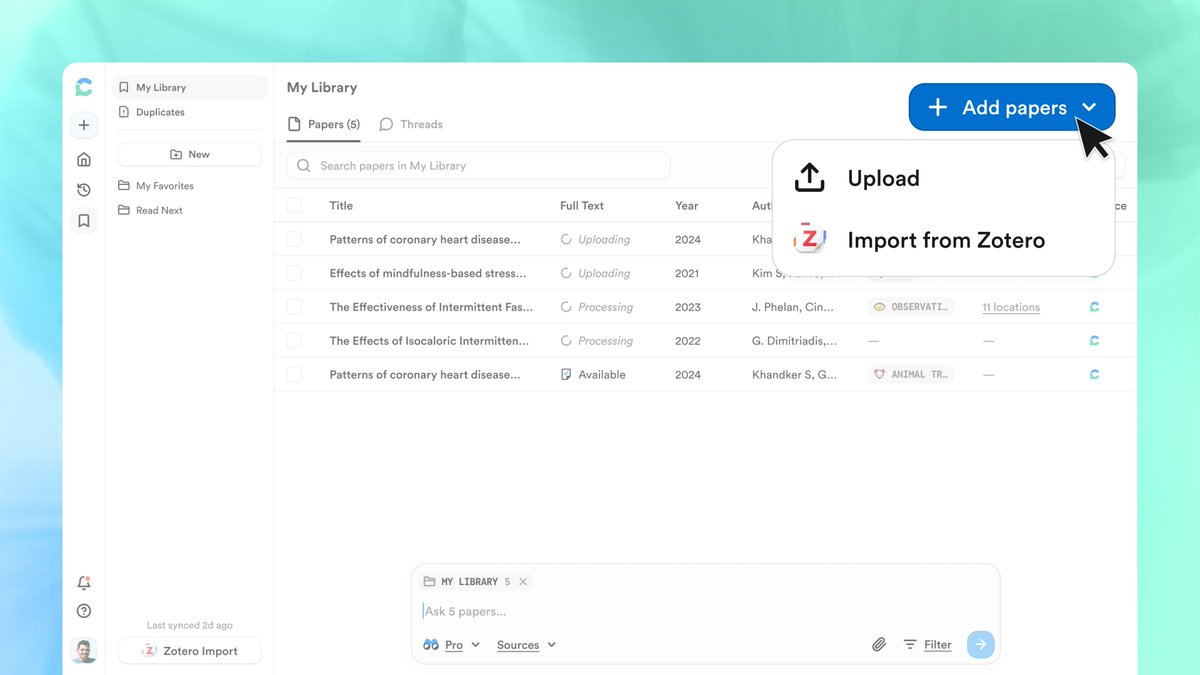Click the Consensus source icon in Available row

[x=1094, y=375]
